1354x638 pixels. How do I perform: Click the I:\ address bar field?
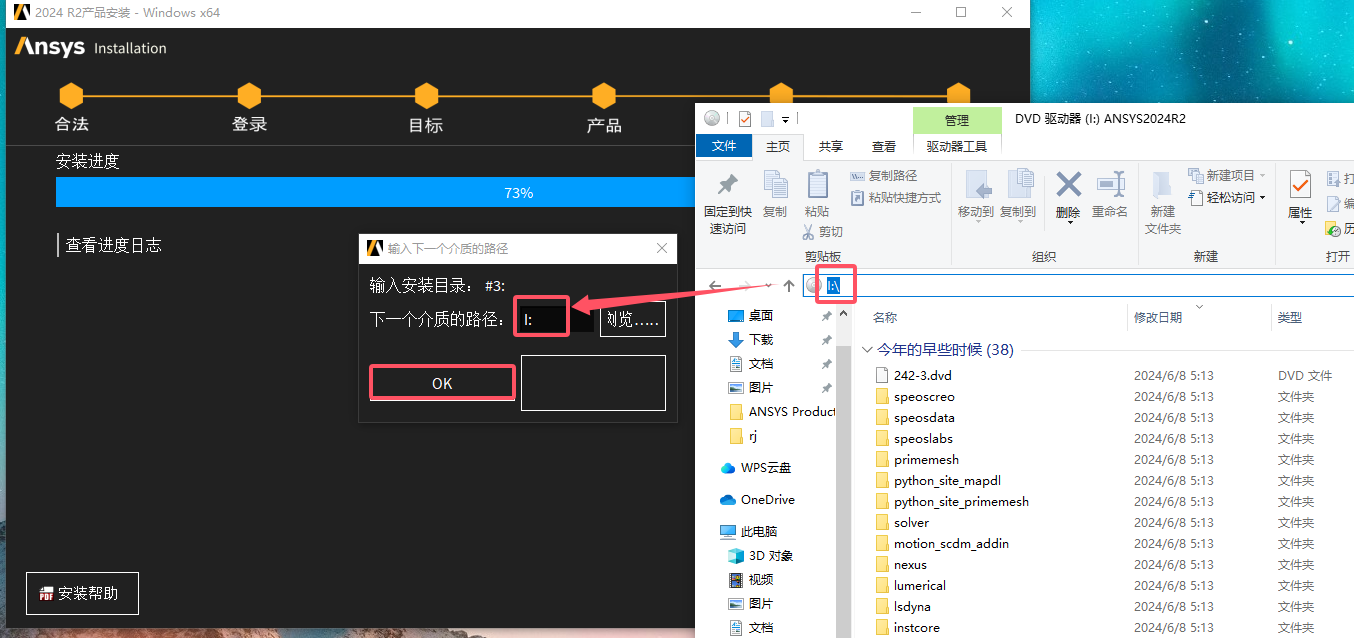(x=900, y=285)
